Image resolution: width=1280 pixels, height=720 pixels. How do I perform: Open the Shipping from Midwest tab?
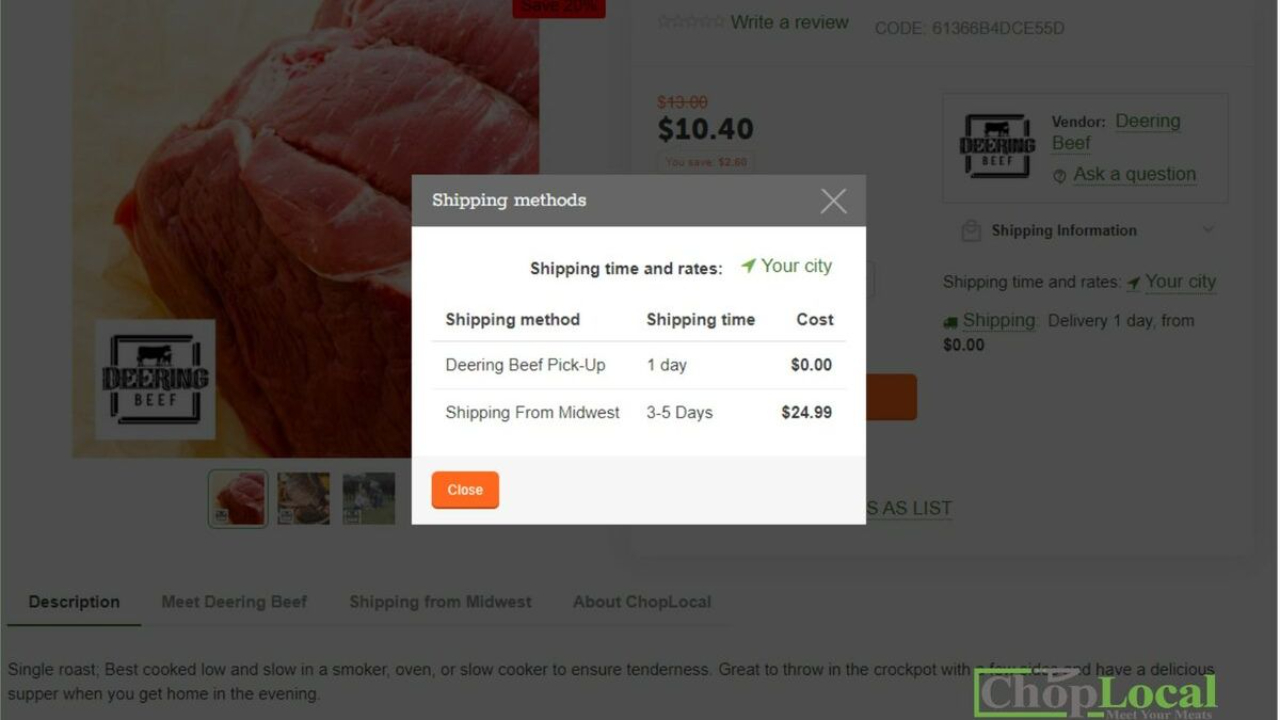point(440,602)
